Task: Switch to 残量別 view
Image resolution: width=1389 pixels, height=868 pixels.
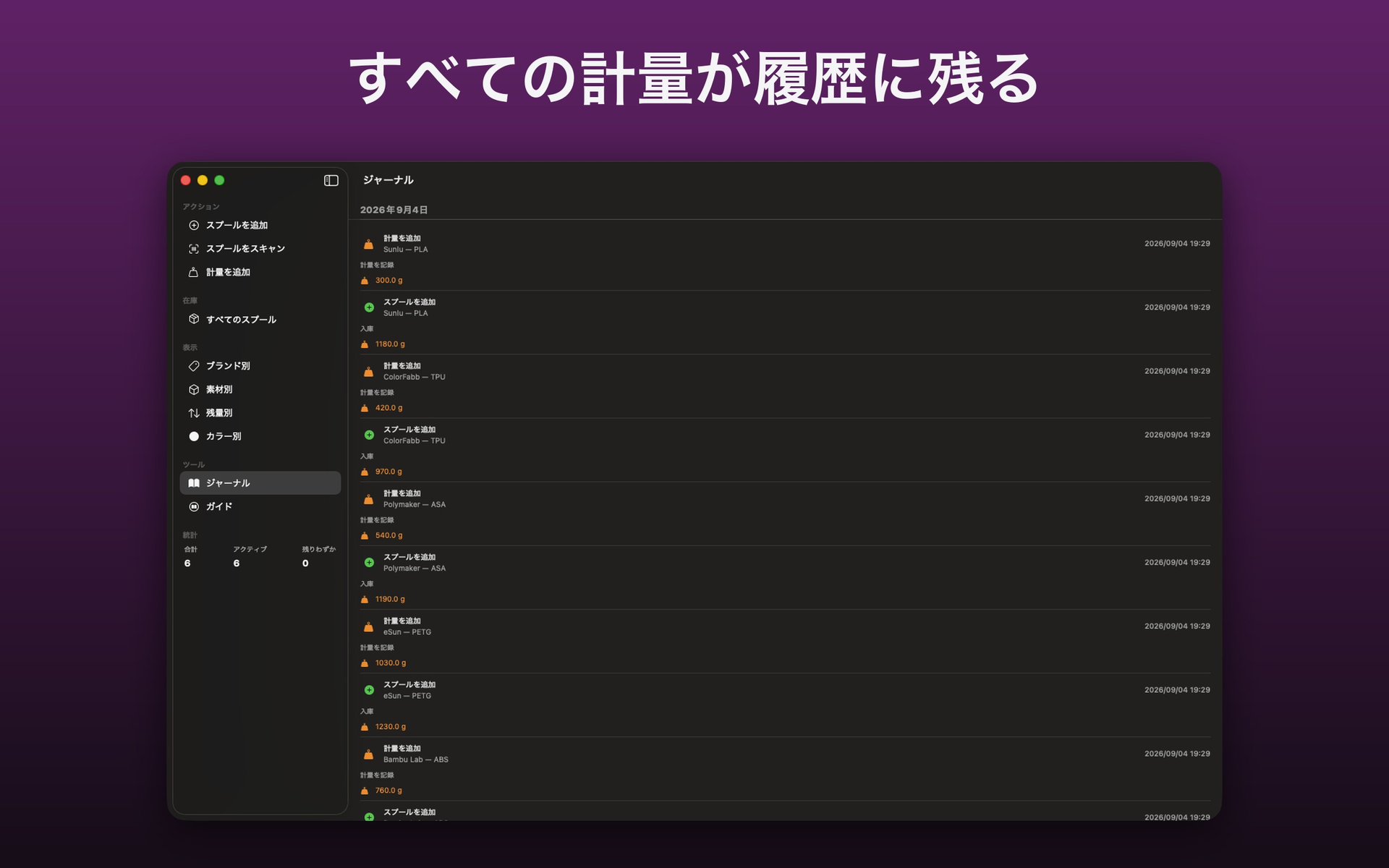Action: (260, 413)
